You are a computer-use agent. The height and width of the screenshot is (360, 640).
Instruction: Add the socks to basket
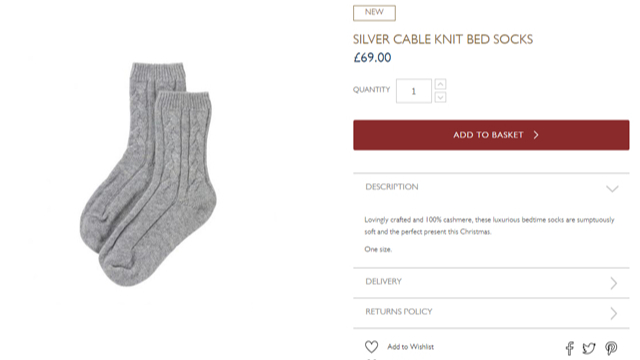tap(491, 135)
